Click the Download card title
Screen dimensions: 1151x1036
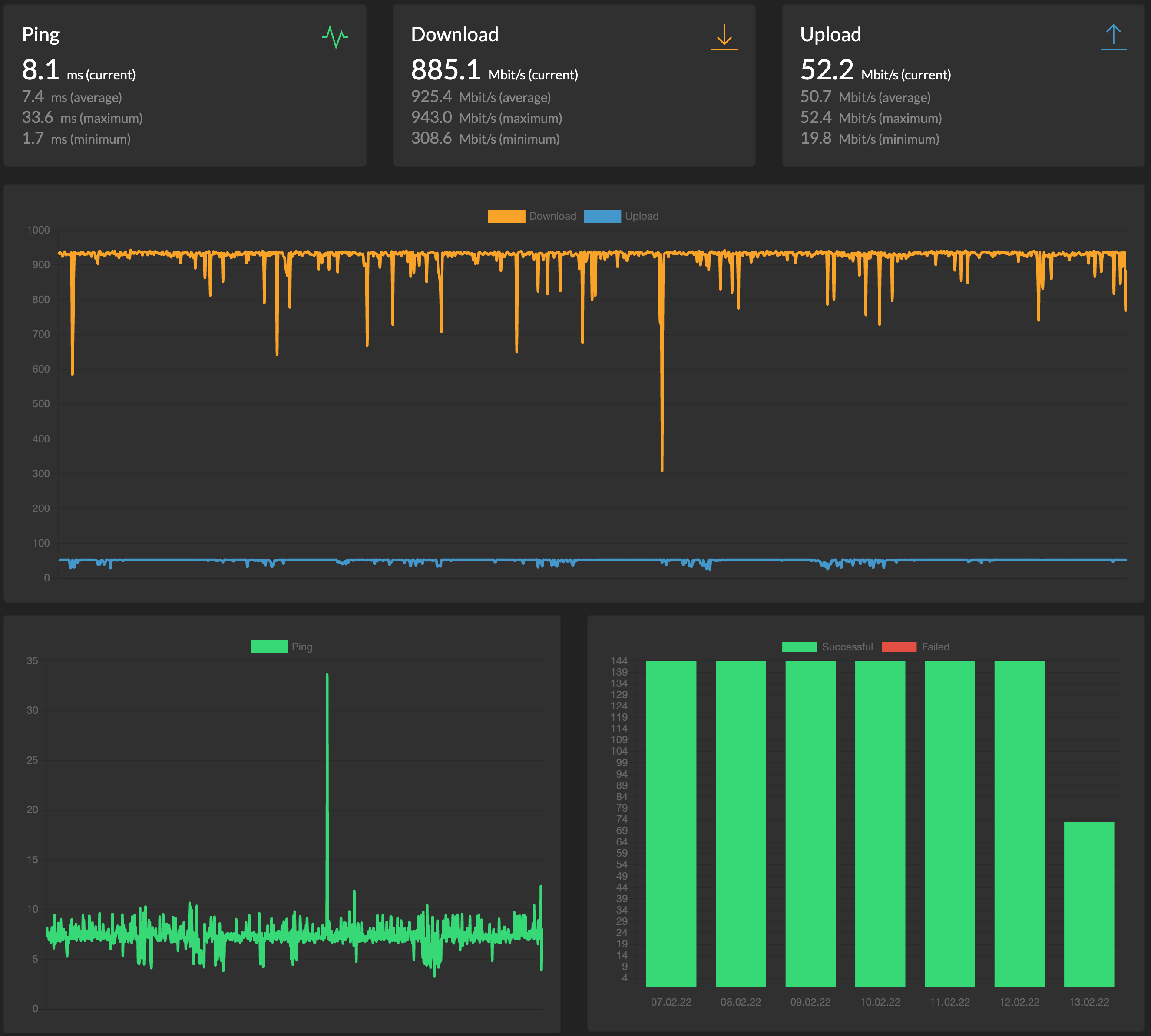tap(454, 35)
